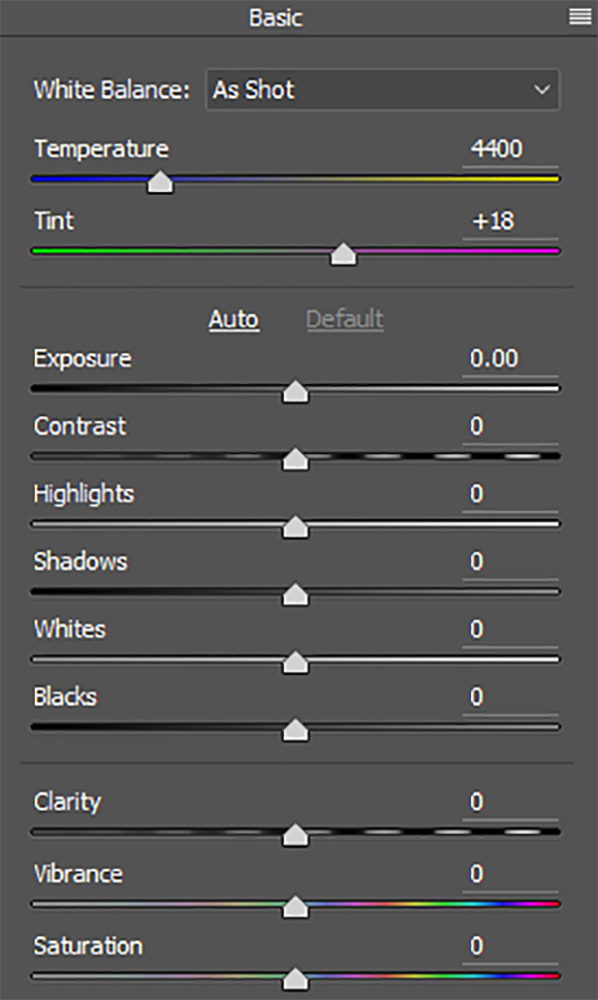Click the Saturation value field
The width and height of the screenshot is (598, 1000).
(x=510, y=946)
